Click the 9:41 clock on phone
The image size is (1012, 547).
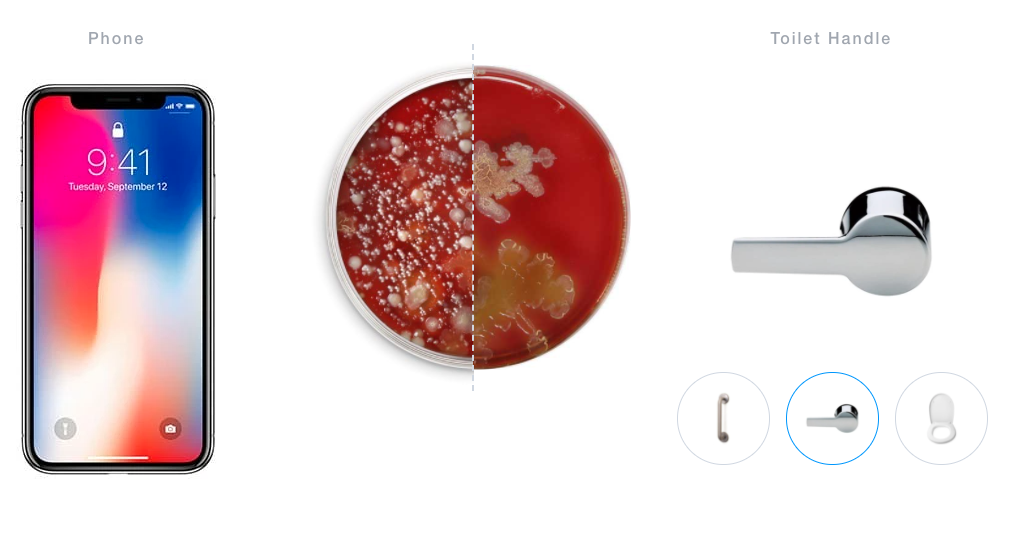click(x=119, y=162)
